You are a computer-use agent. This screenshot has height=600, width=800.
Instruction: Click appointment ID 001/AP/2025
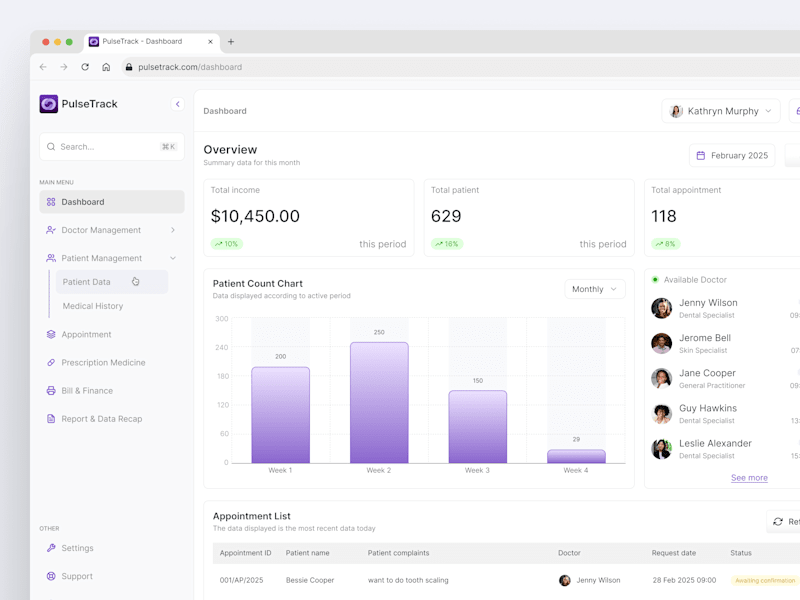coord(241,581)
